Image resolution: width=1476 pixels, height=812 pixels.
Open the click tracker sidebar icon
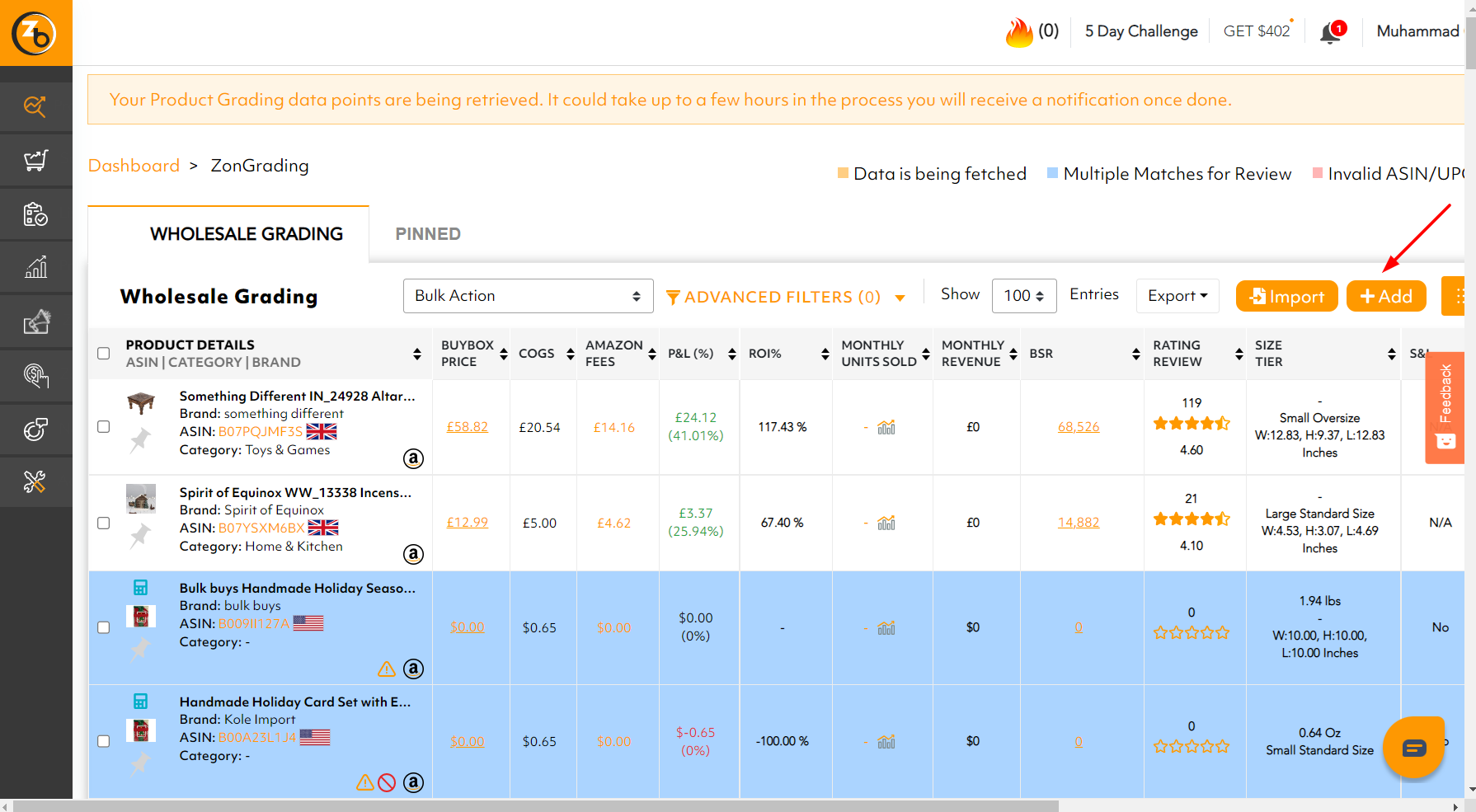(35, 375)
